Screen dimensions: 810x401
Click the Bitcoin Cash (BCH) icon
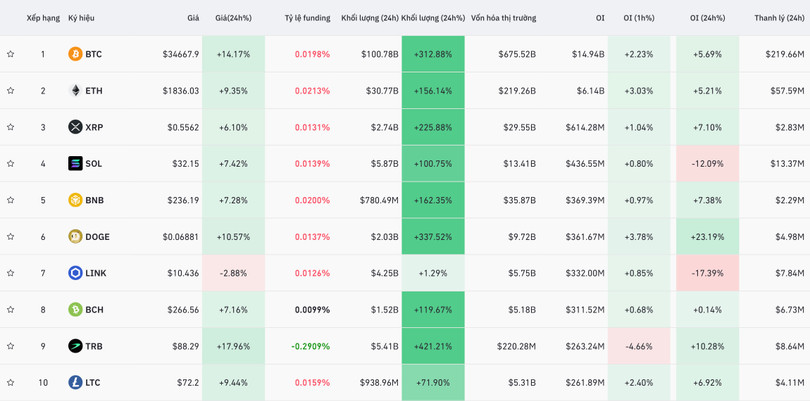75,310
